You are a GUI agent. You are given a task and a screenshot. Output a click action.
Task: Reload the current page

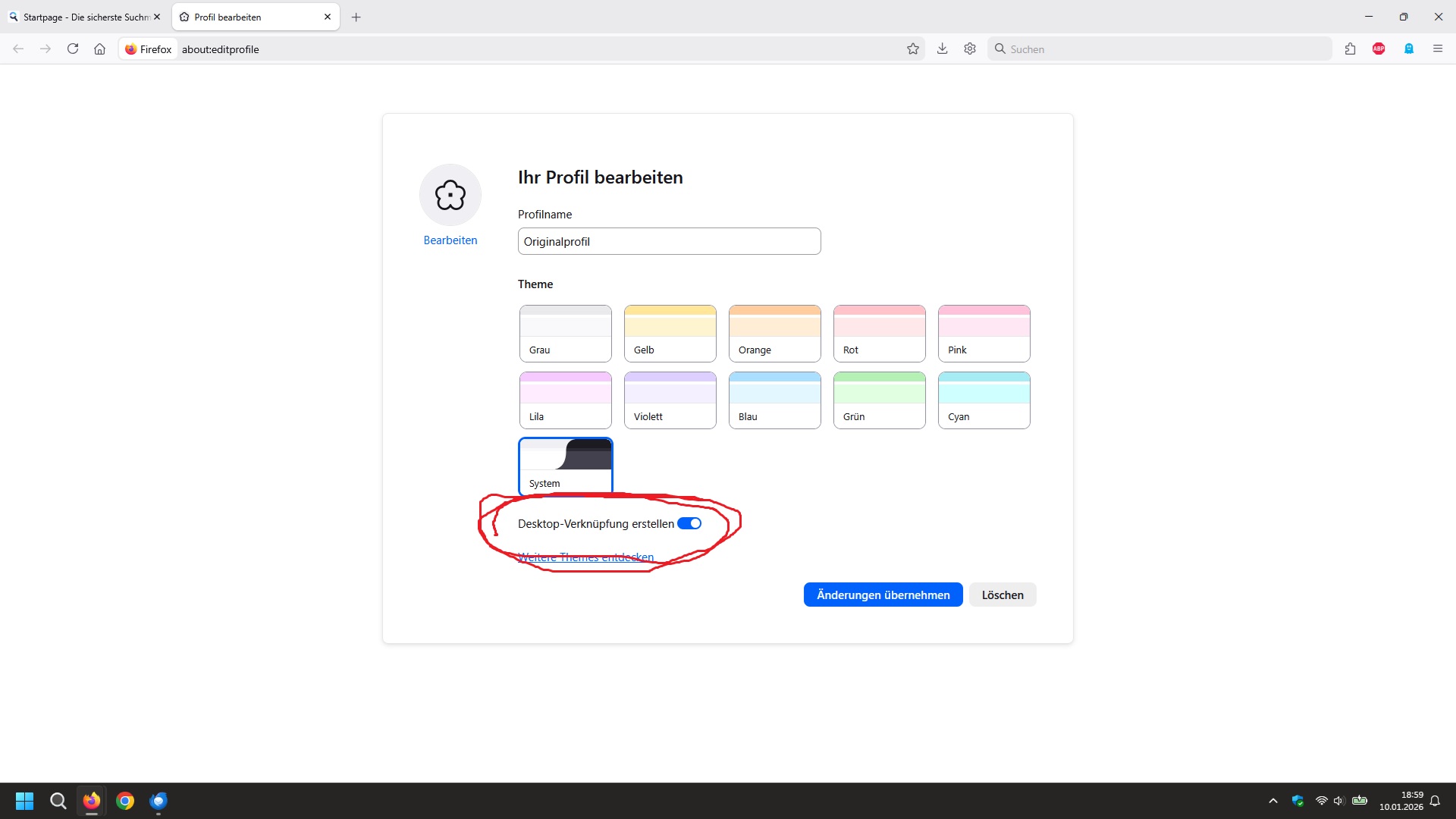73,49
